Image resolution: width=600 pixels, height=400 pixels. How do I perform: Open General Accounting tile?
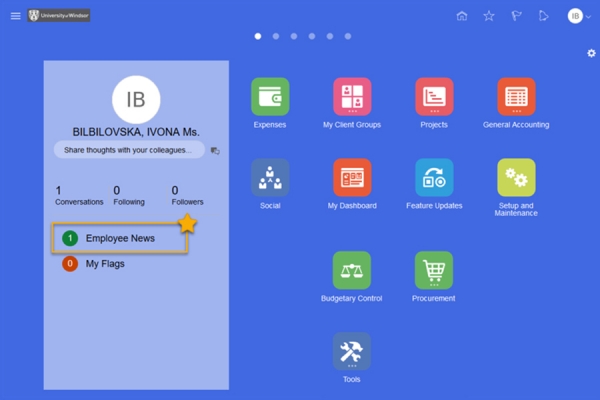click(516, 97)
